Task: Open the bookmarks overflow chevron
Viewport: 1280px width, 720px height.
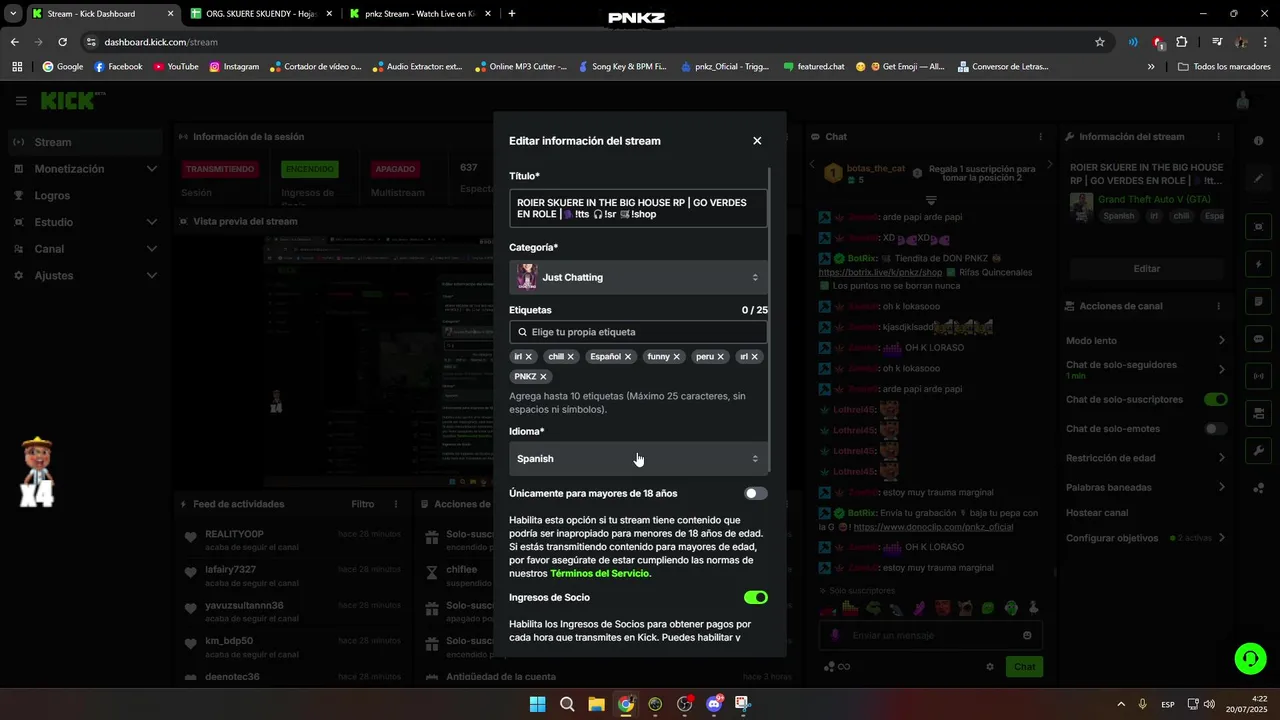Action: (x=1151, y=67)
